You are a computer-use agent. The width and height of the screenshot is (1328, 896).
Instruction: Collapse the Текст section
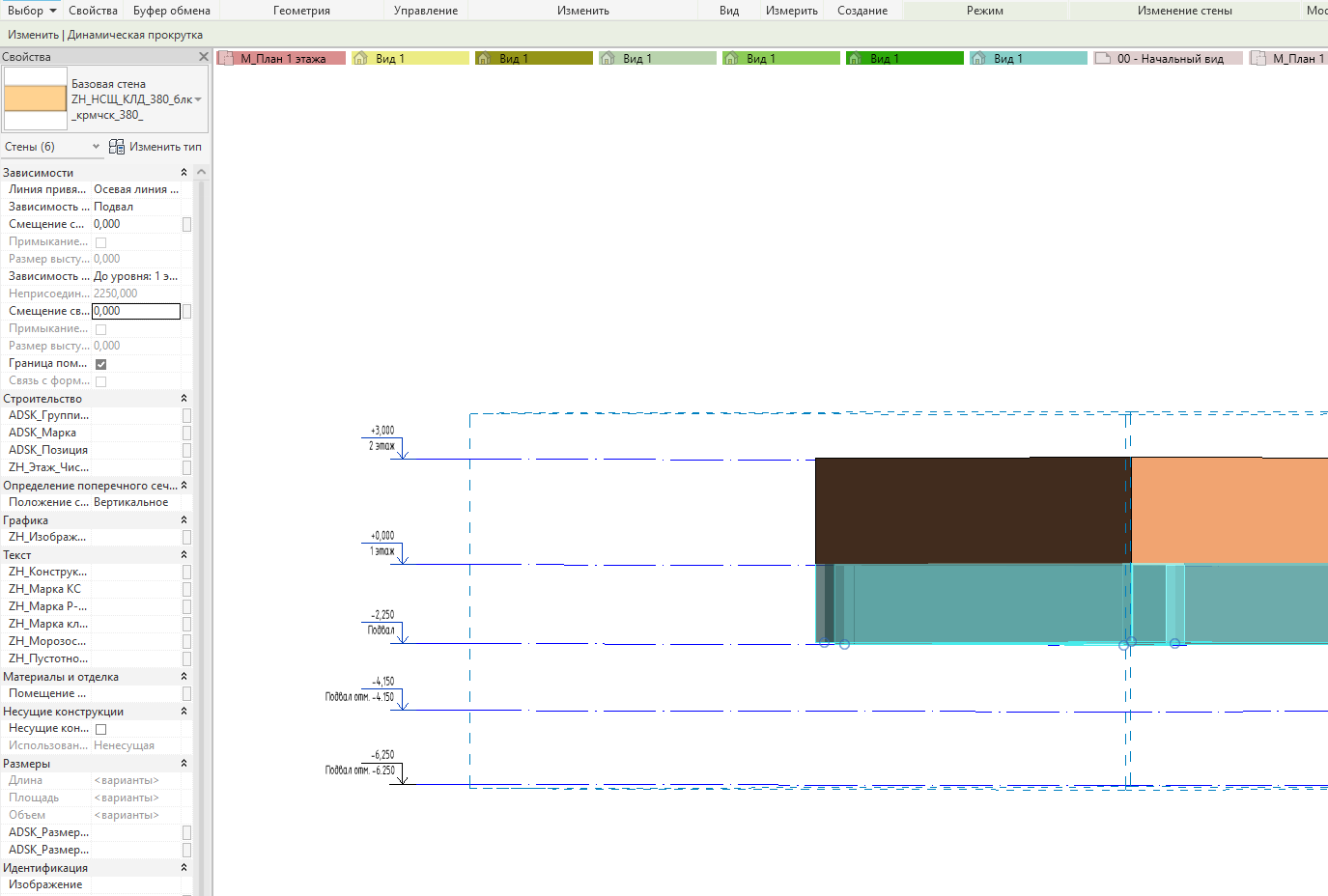point(184,555)
